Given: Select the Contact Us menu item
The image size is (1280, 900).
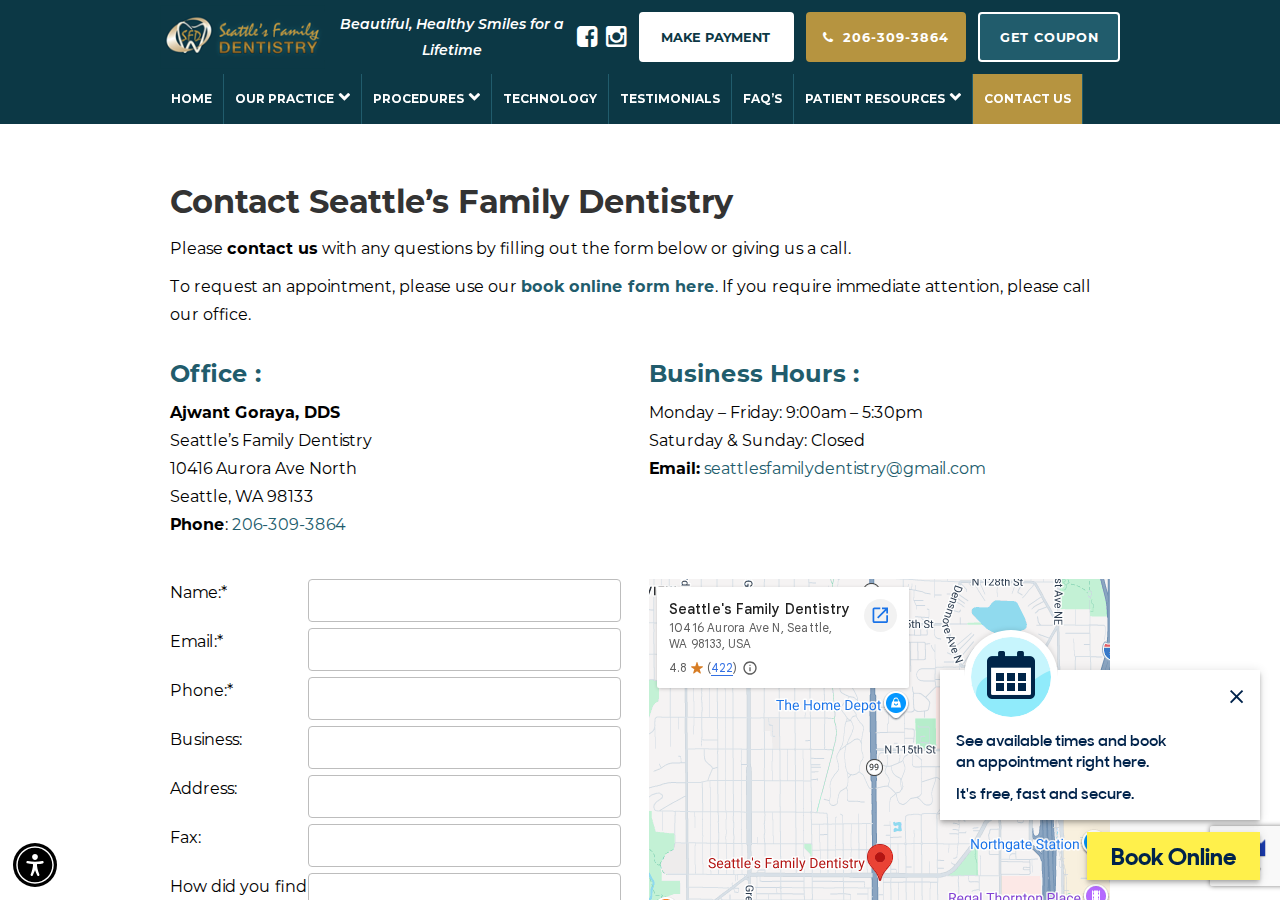Looking at the screenshot, I should [1027, 99].
